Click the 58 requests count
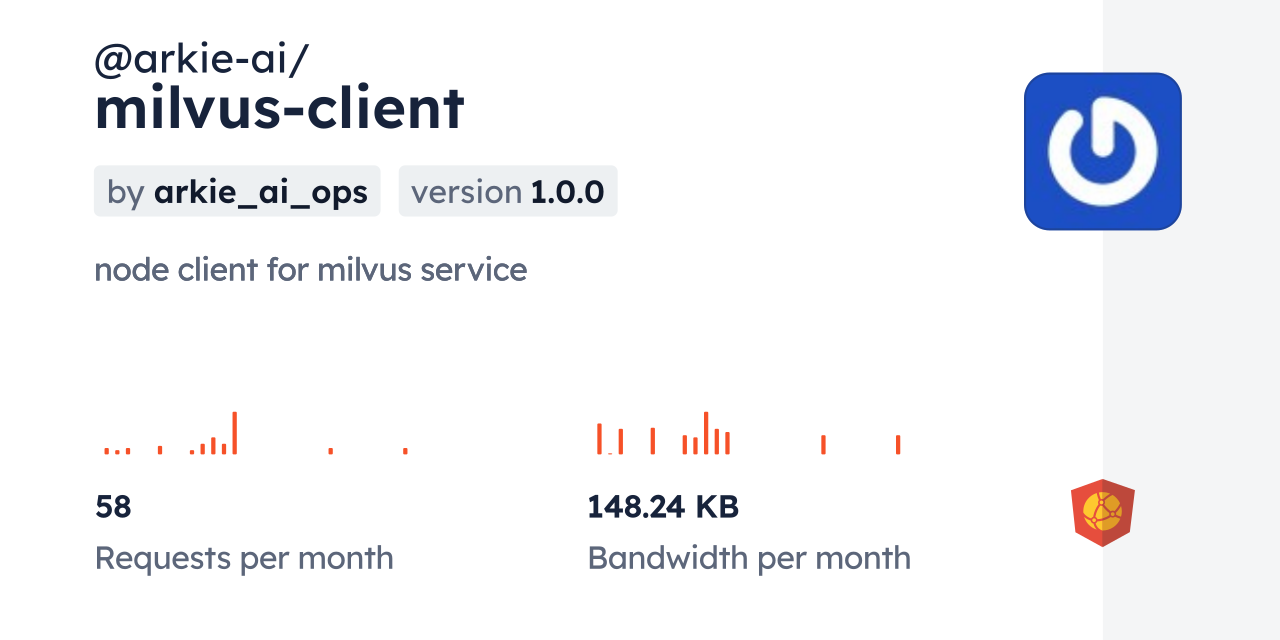This screenshot has height=640, width=1280. coord(113,507)
